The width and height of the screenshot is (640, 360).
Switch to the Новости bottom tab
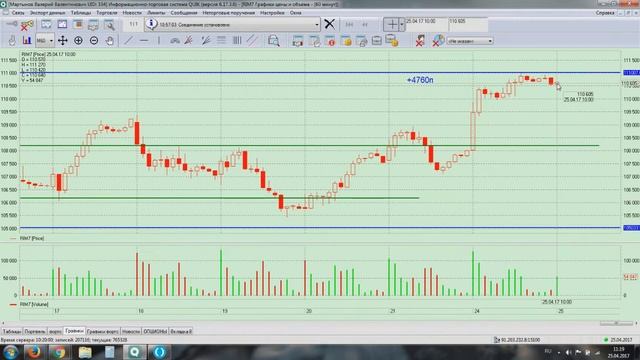coord(131,331)
